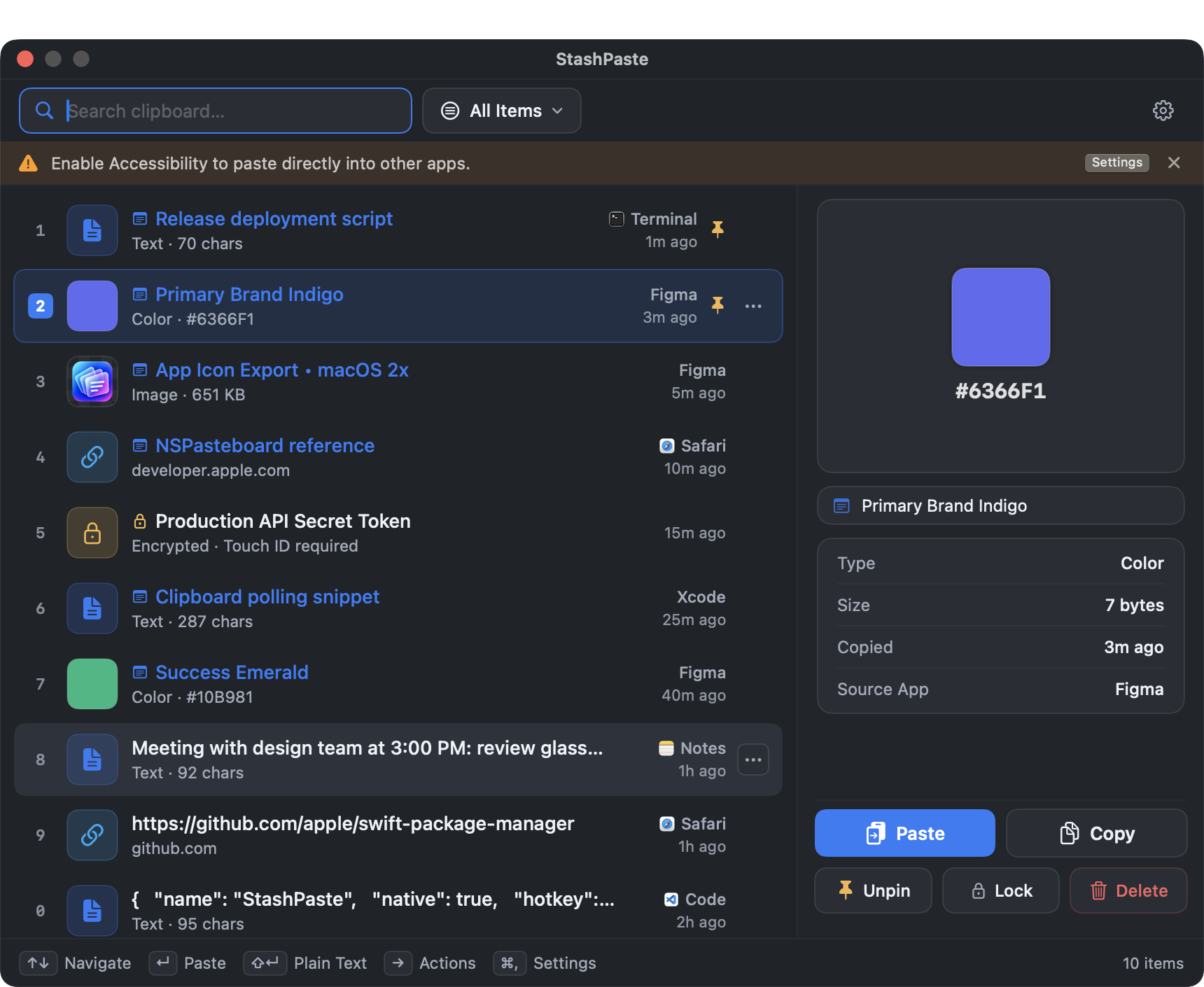Open the All Items filter dropdown
The image size is (1204, 987).
click(502, 111)
